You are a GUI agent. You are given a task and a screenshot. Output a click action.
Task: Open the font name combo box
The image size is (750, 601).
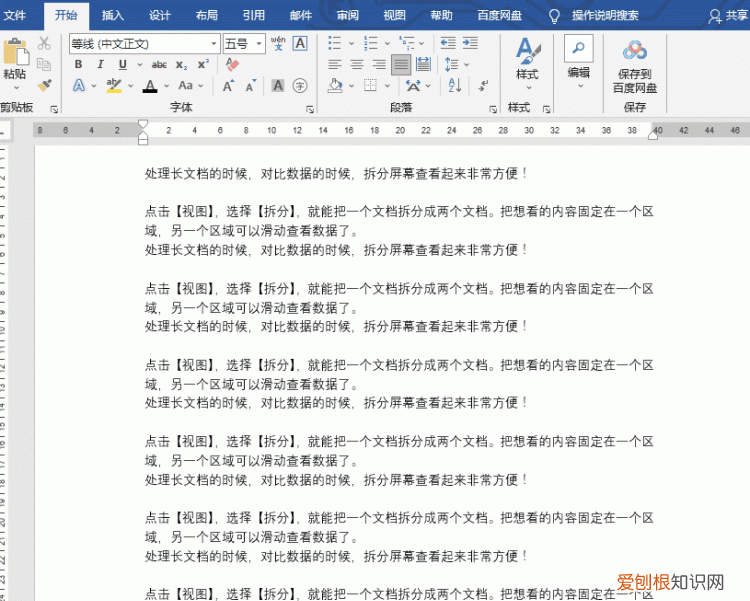[144, 44]
